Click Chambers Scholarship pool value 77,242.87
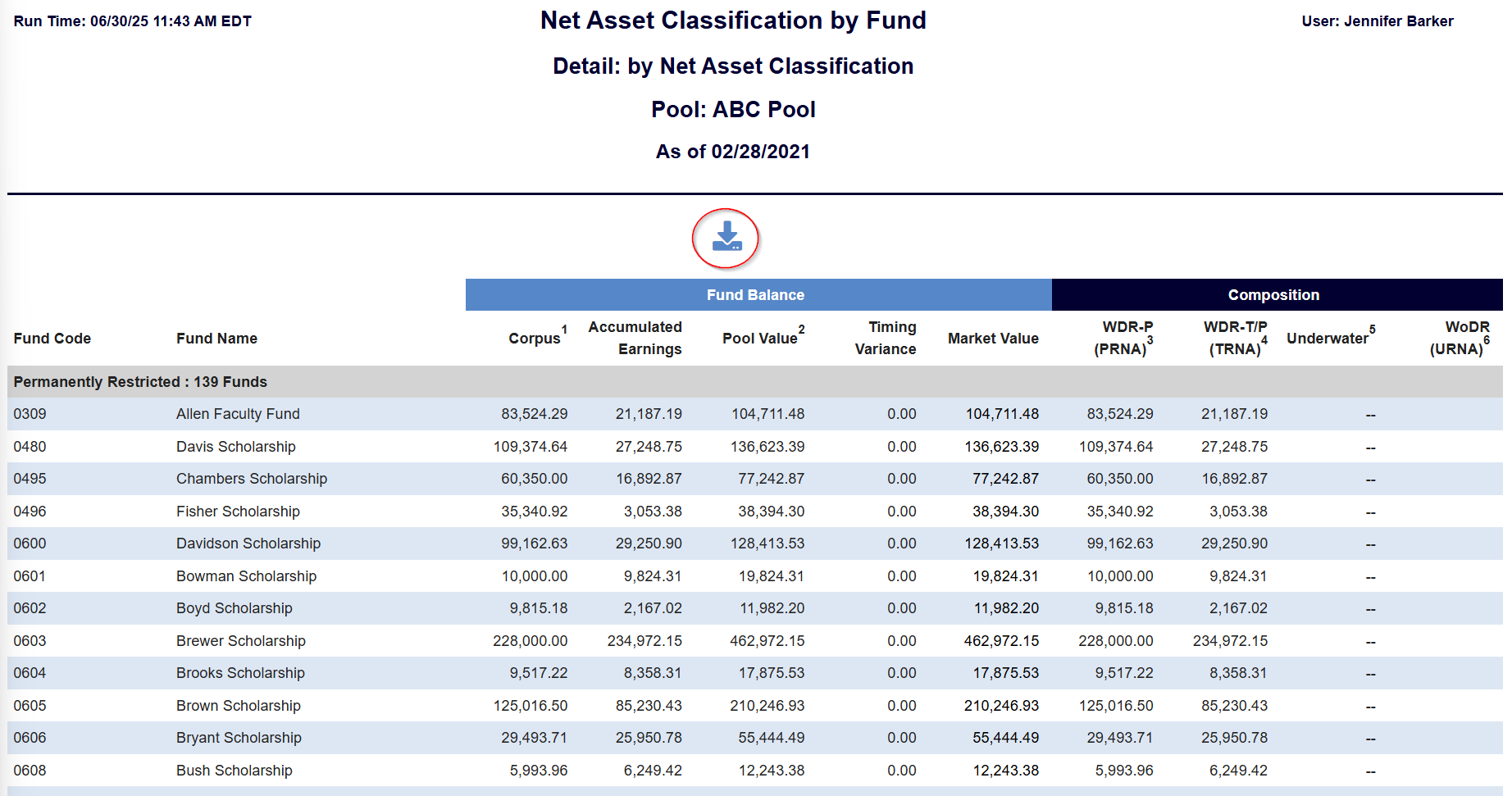Screen dimensions: 1512x796 pyautogui.click(x=772, y=479)
